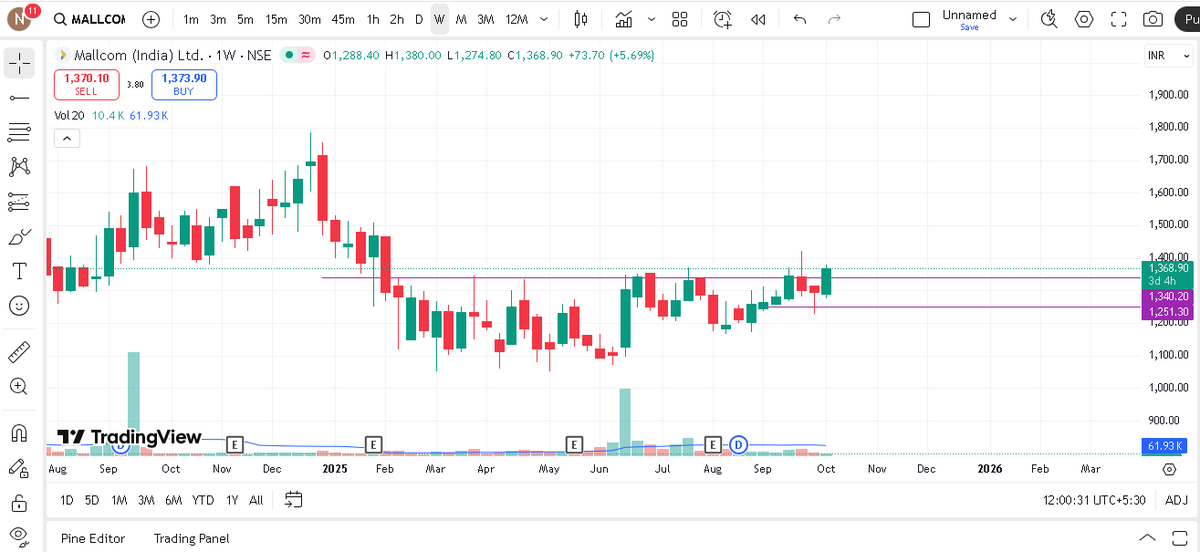Select the D daily timeframe

[x=419, y=19]
